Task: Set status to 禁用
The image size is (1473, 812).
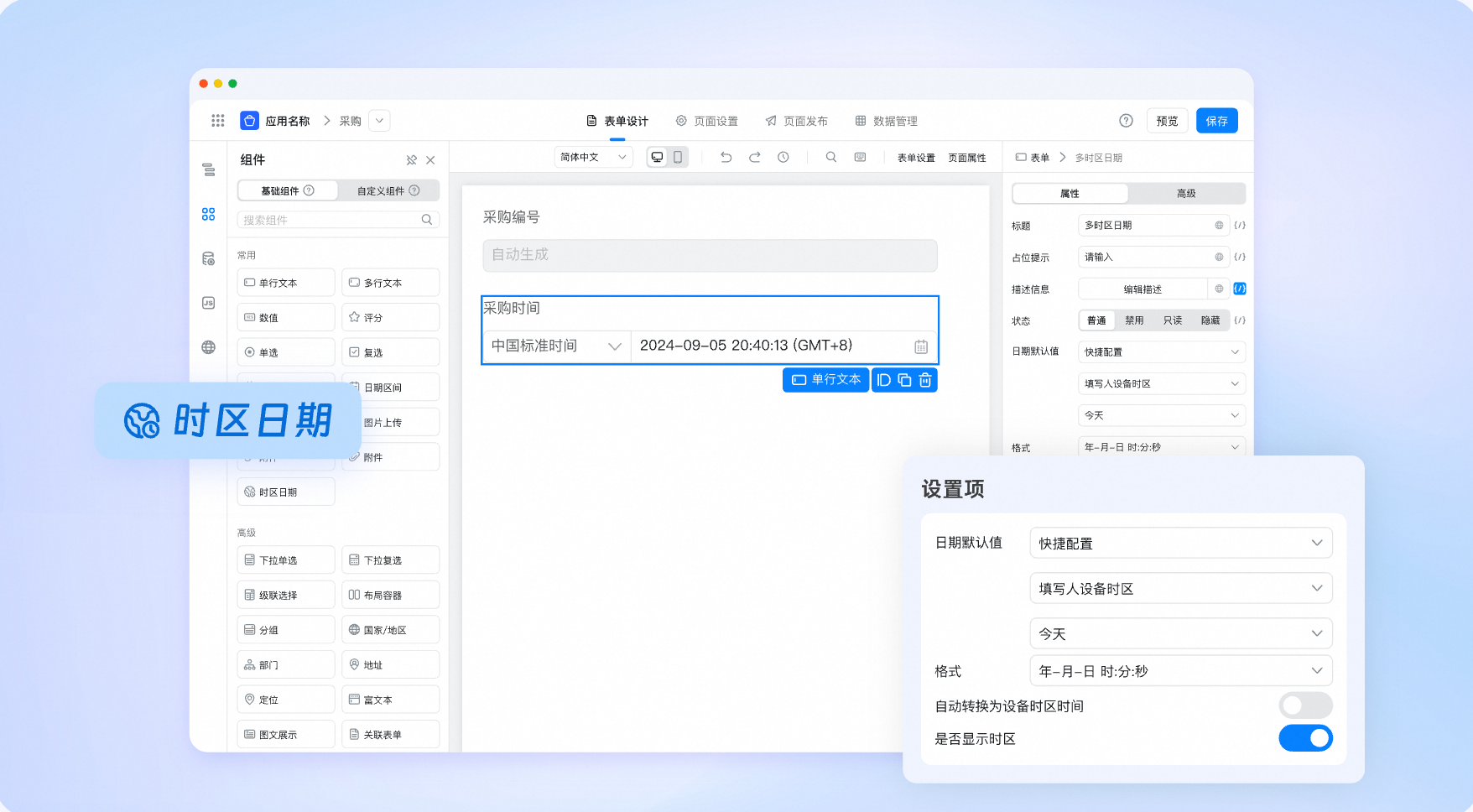Action: point(1134,320)
